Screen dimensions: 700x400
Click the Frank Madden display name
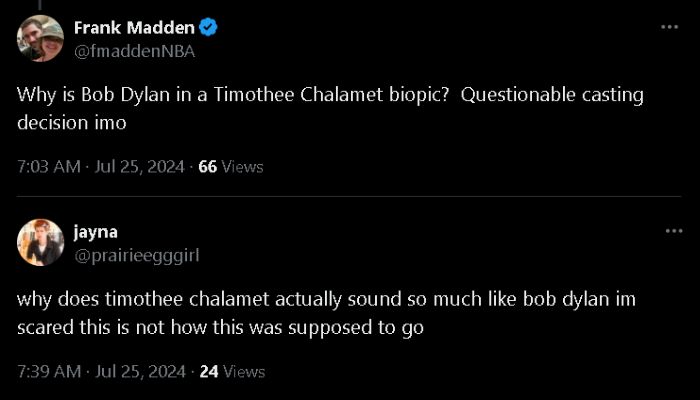click(134, 27)
